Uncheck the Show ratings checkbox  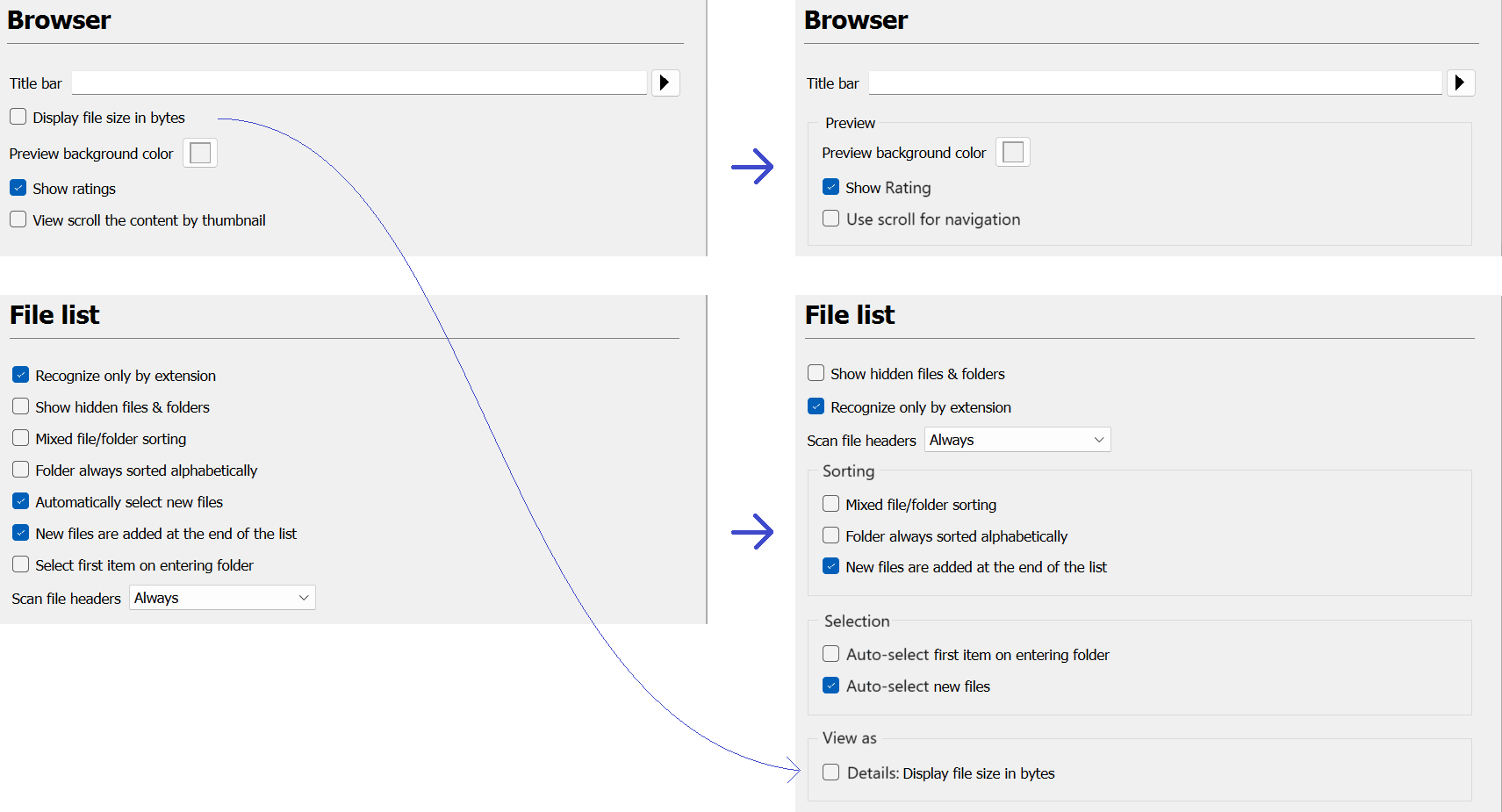[18, 188]
